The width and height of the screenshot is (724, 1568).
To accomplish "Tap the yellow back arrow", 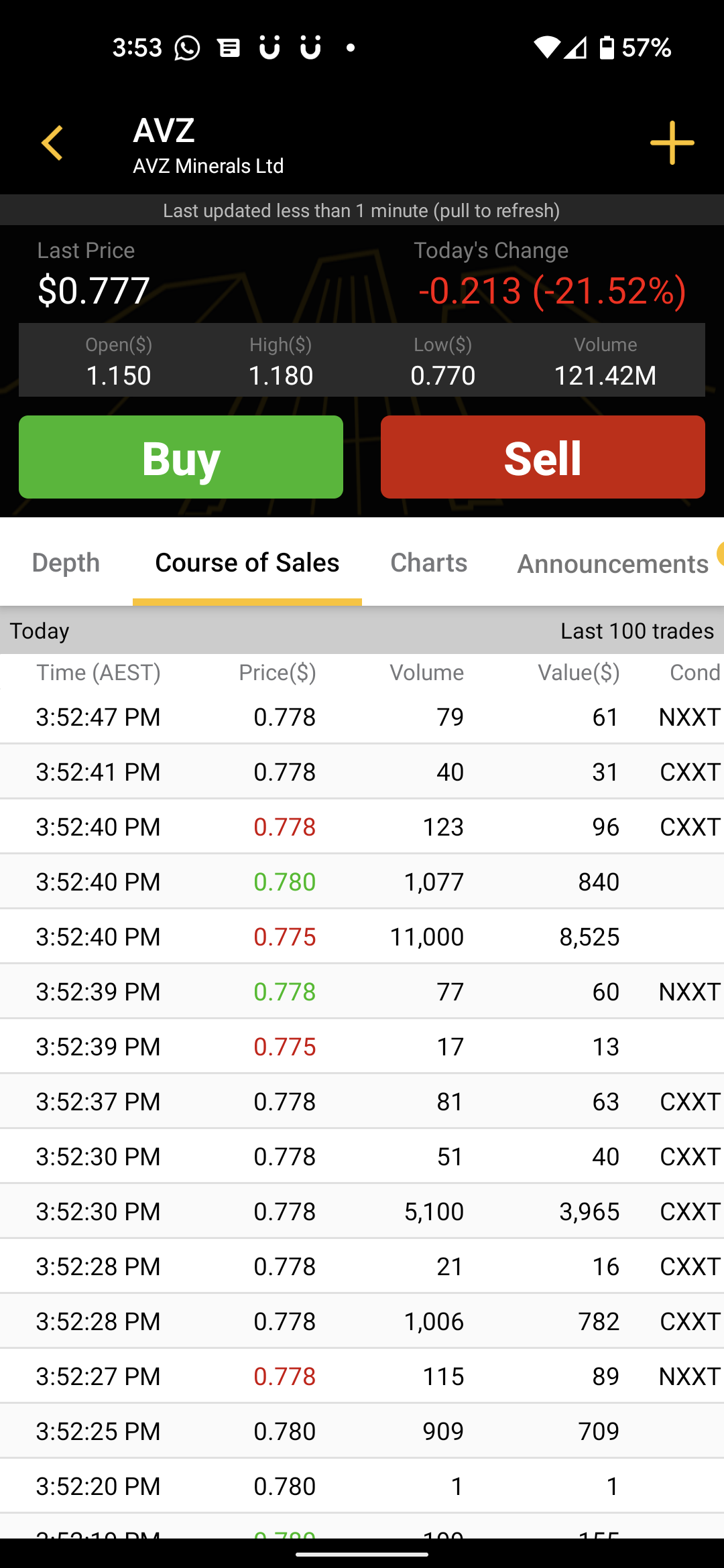I will (x=52, y=143).
